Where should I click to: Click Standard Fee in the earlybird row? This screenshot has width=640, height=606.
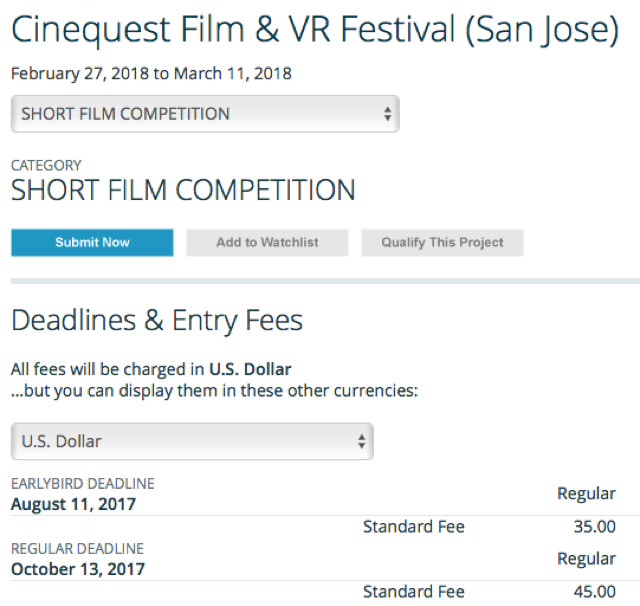click(413, 526)
